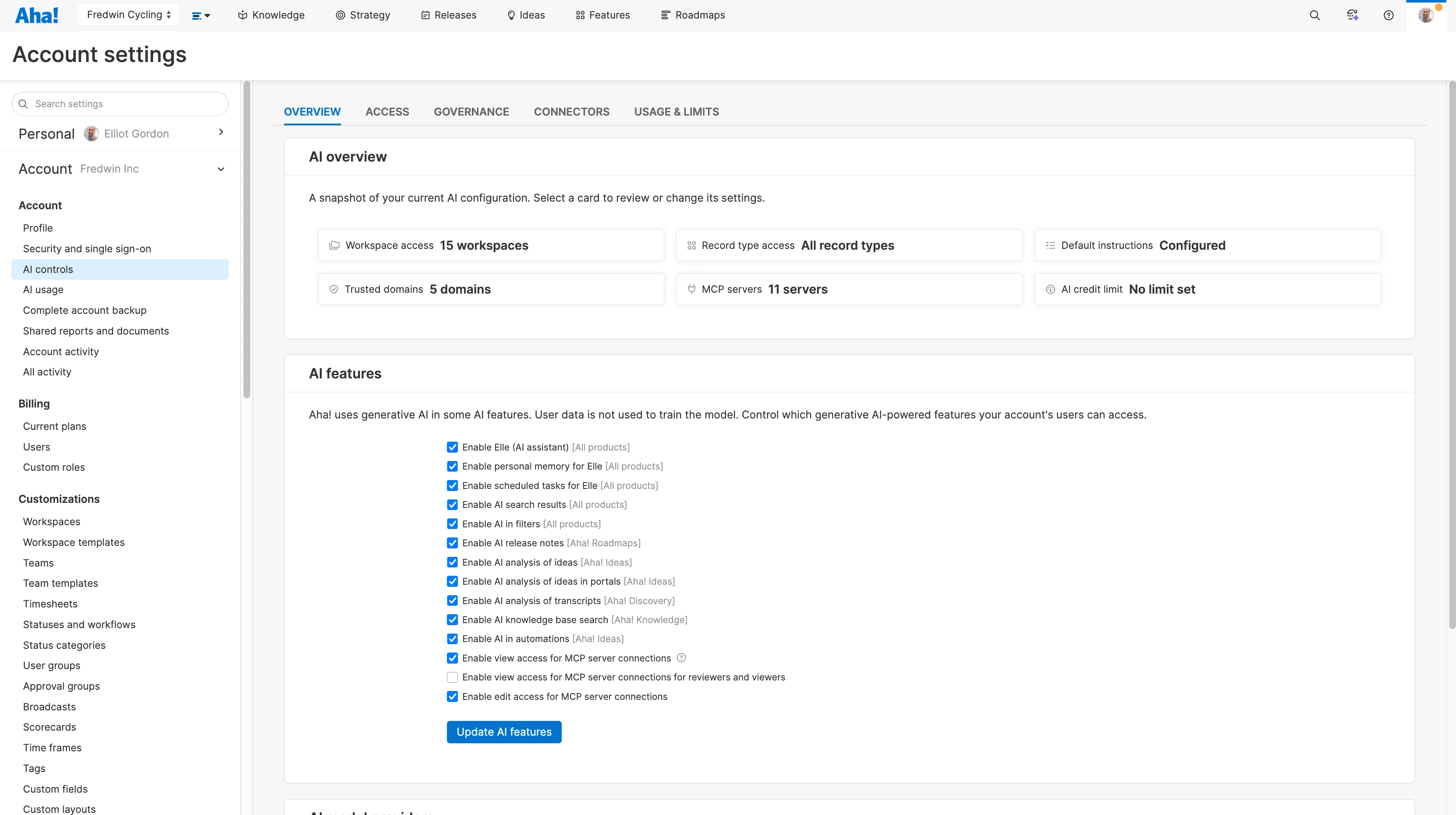This screenshot has width=1456, height=815.
Task: Expand the Personal settings section
Action: pyautogui.click(x=221, y=132)
